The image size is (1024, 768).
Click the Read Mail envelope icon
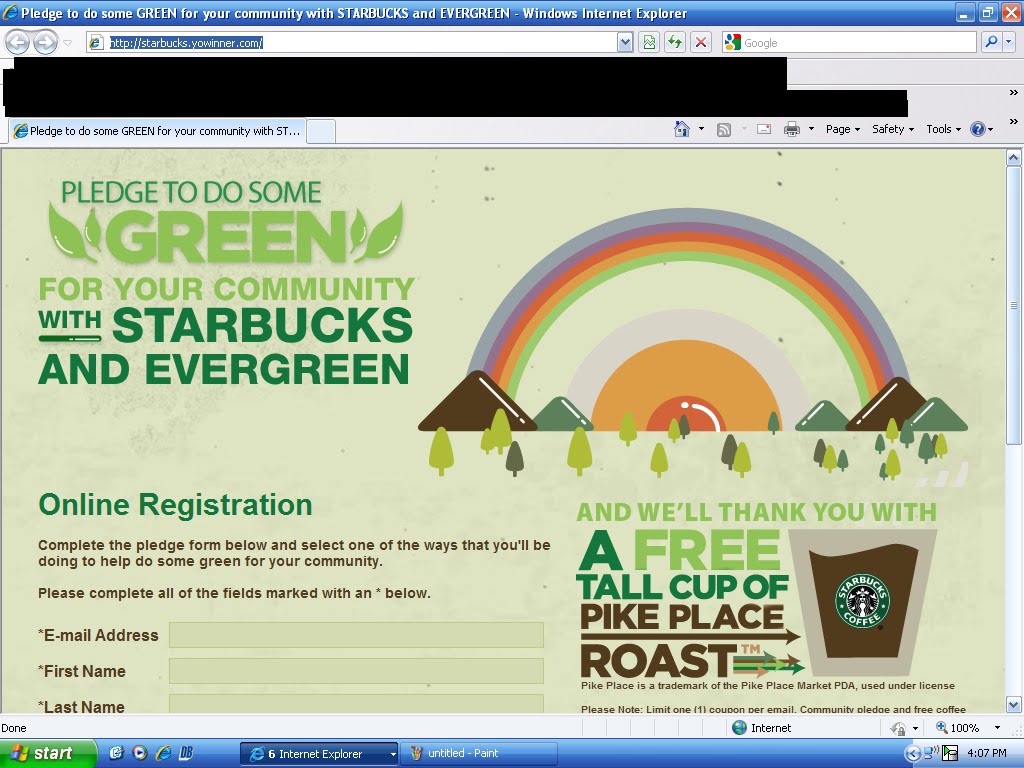[763, 129]
